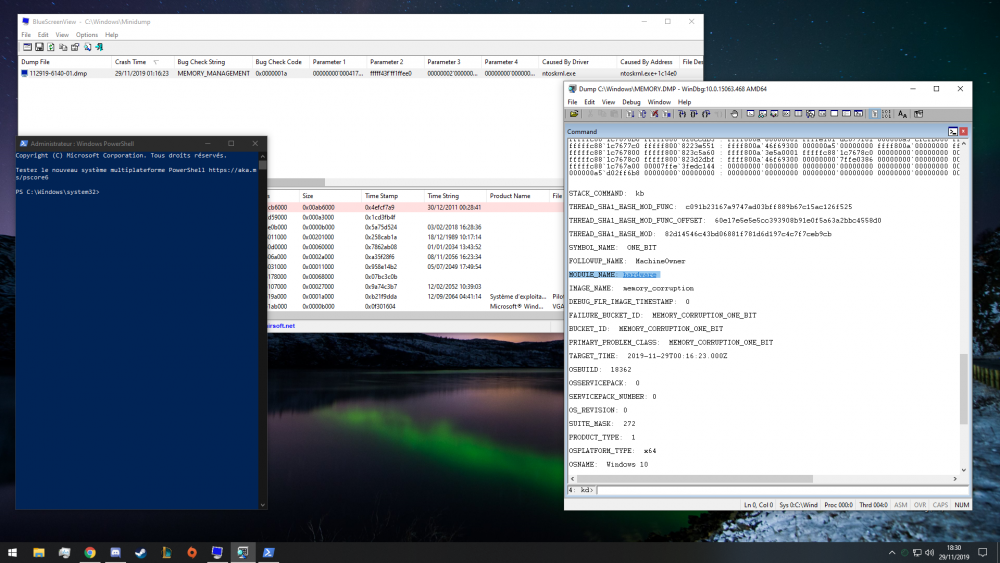
Task: Click the Open source file icon in WinDbg toolbar
Action: coord(574,114)
